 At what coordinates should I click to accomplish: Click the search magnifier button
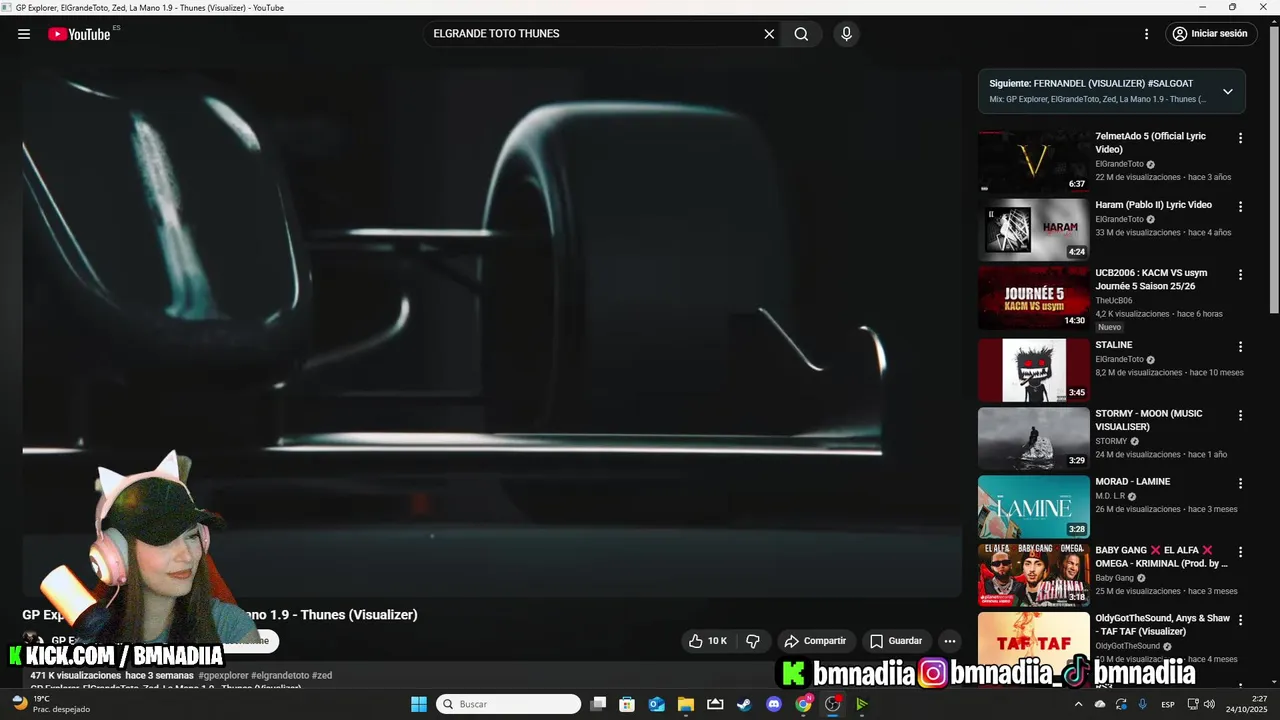click(801, 34)
